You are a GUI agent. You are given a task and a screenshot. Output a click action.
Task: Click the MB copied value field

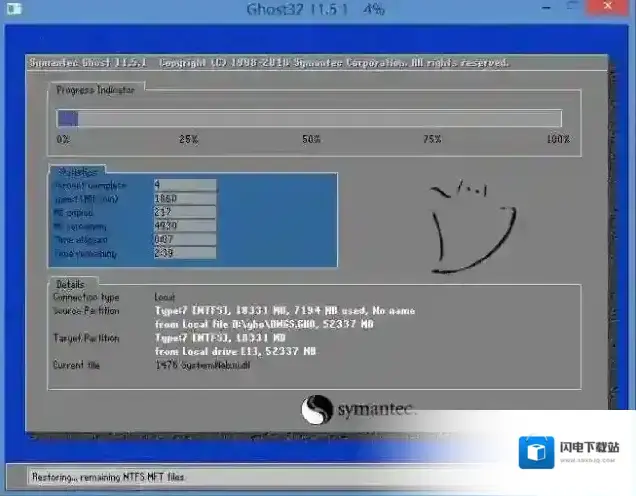tap(185, 213)
